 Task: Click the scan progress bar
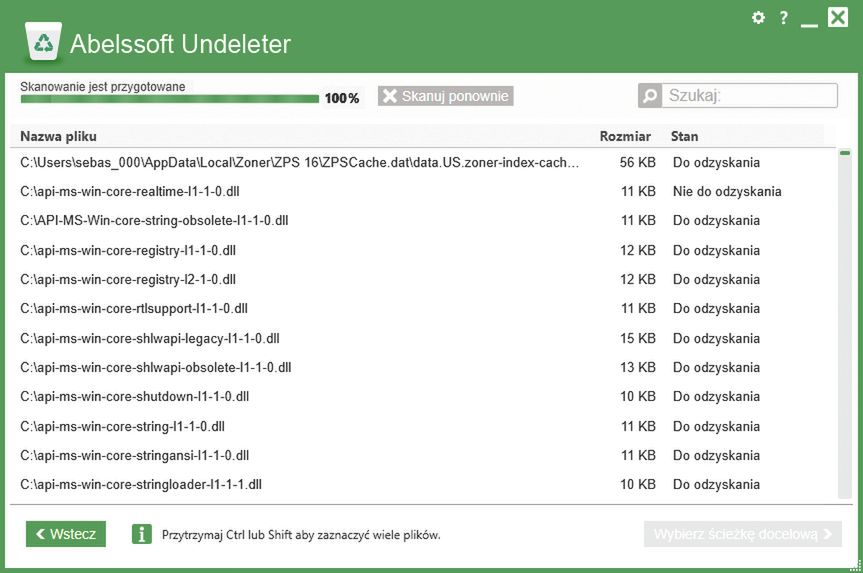pyautogui.click(x=170, y=99)
